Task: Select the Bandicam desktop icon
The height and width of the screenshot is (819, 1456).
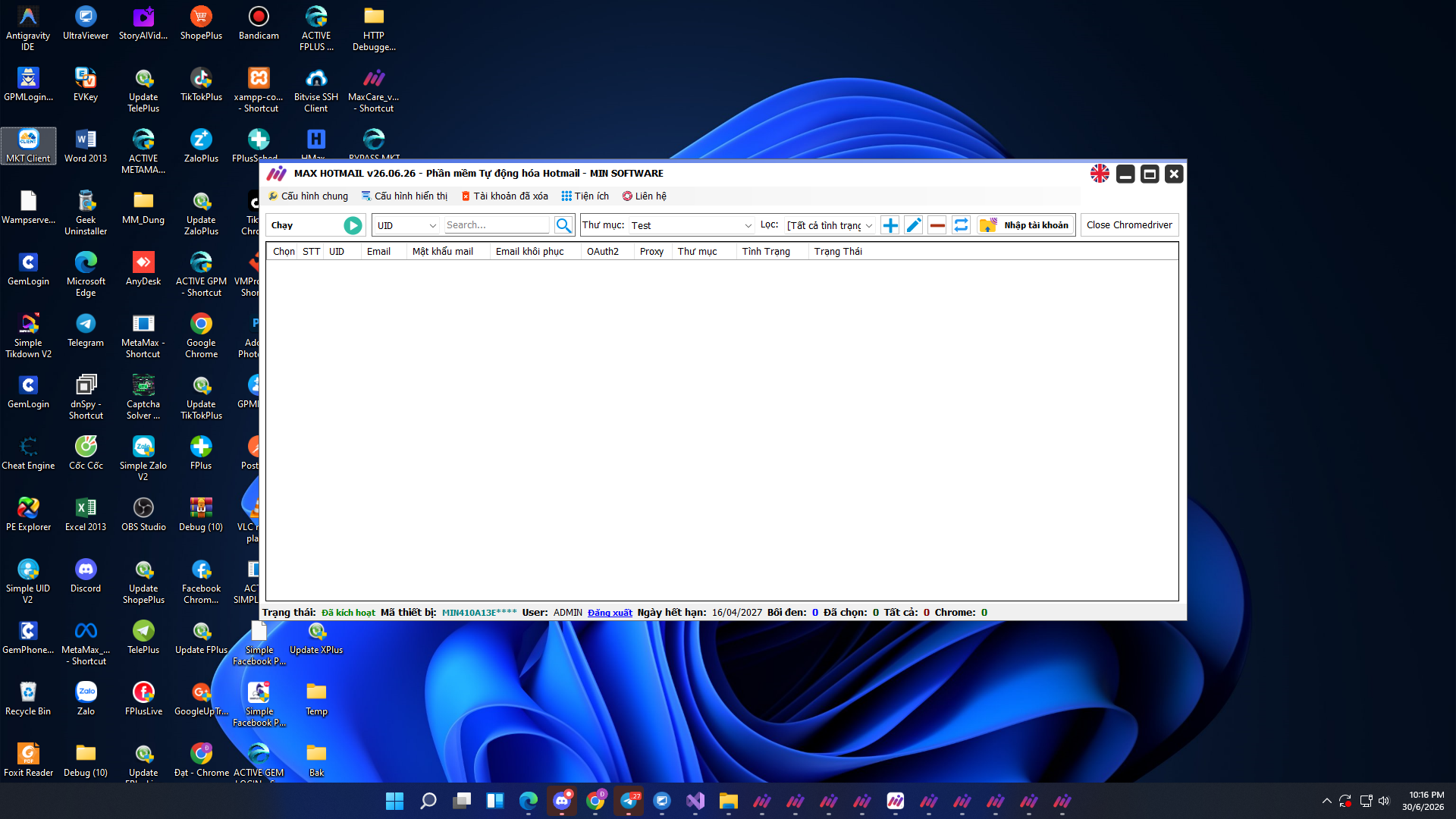Action: [x=259, y=23]
